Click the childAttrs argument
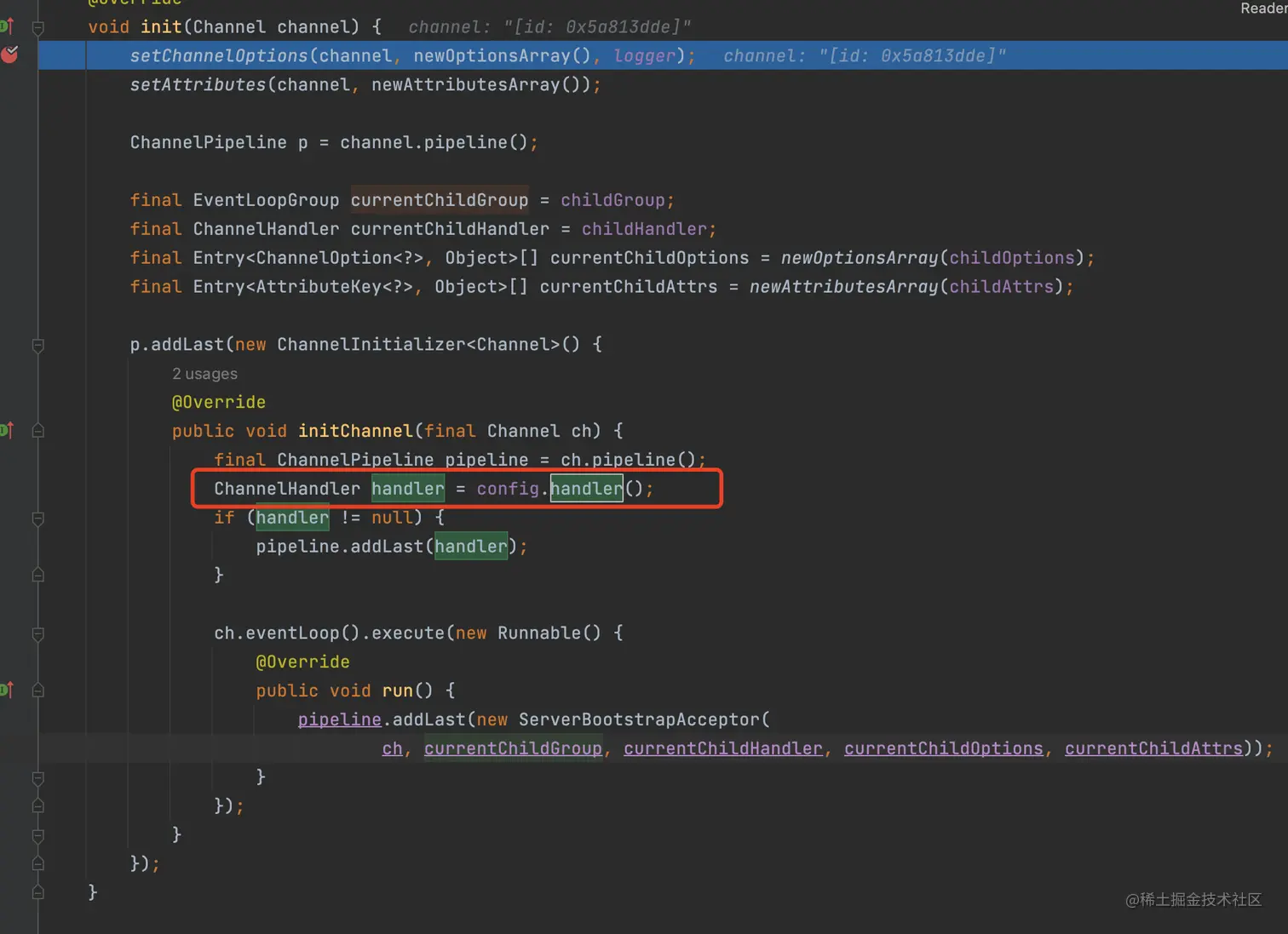1288x934 pixels. pyautogui.click(x=1002, y=287)
